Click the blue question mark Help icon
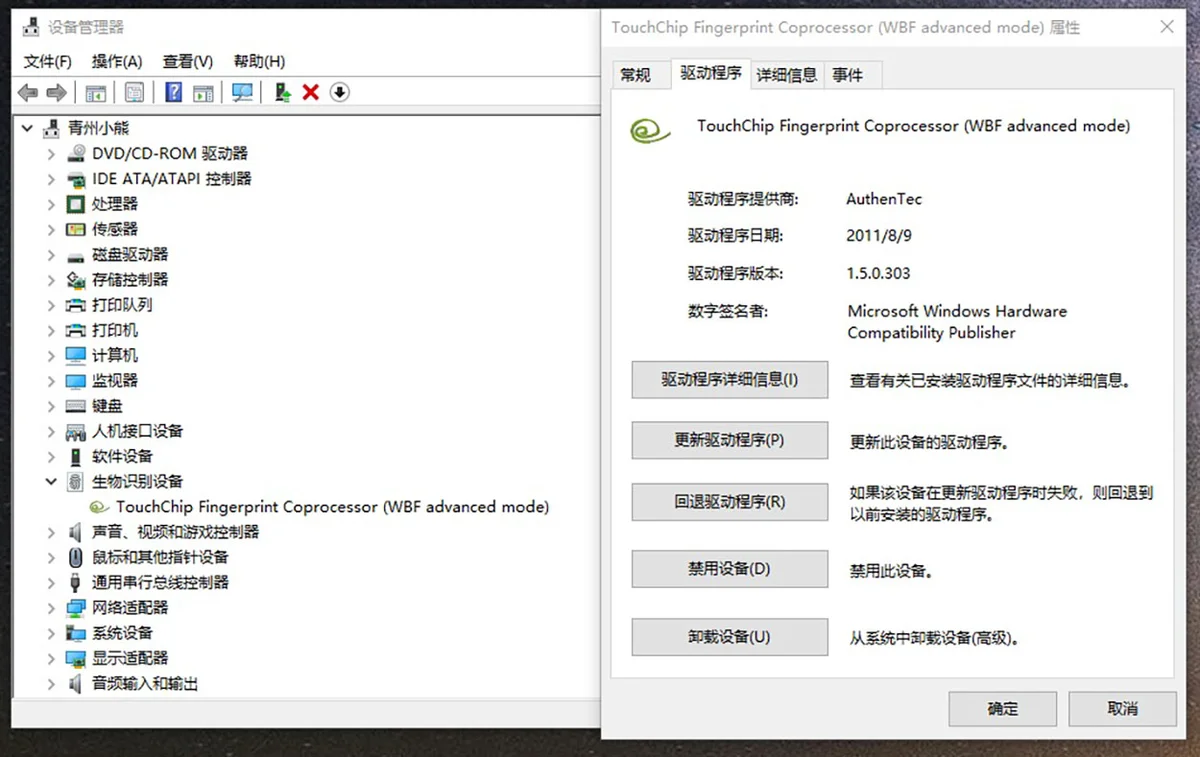Image resolution: width=1200 pixels, height=757 pixels. pyautogui.click(x=173, y=93)
